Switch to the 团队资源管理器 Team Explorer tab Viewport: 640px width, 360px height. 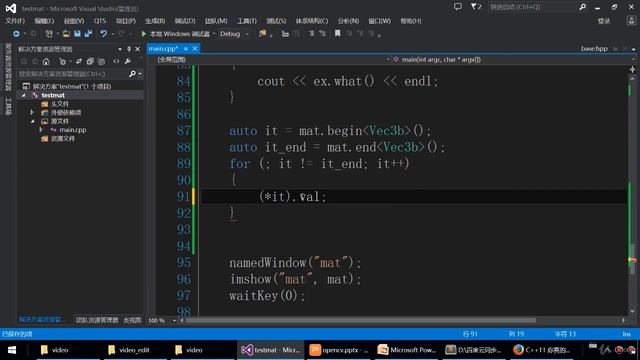pos(97,320)
